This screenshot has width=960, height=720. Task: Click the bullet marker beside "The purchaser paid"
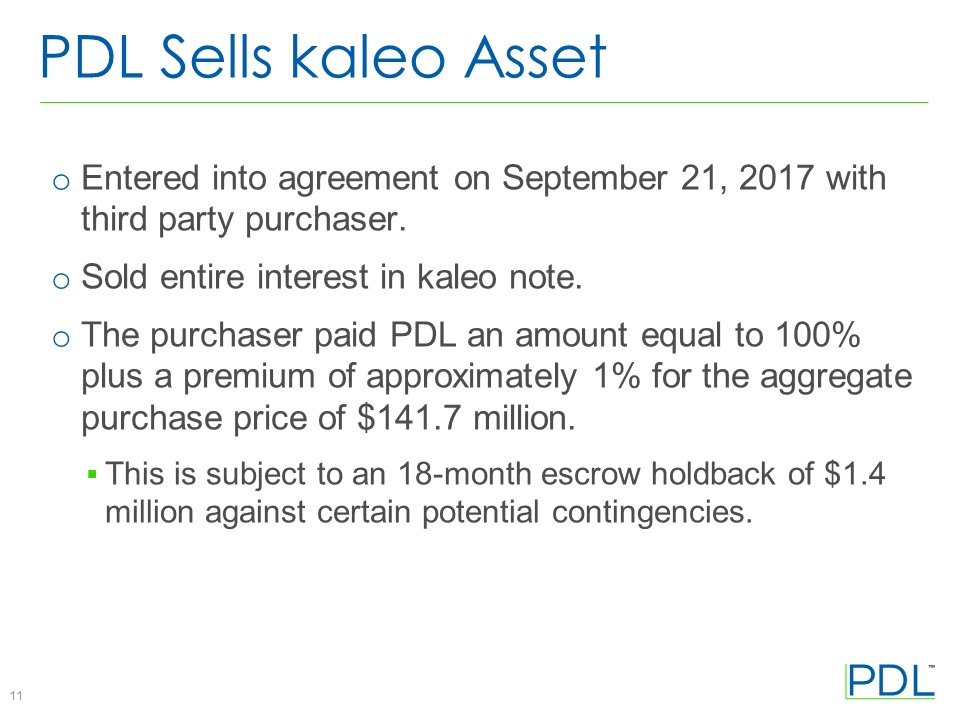click(x=61, y=340)
